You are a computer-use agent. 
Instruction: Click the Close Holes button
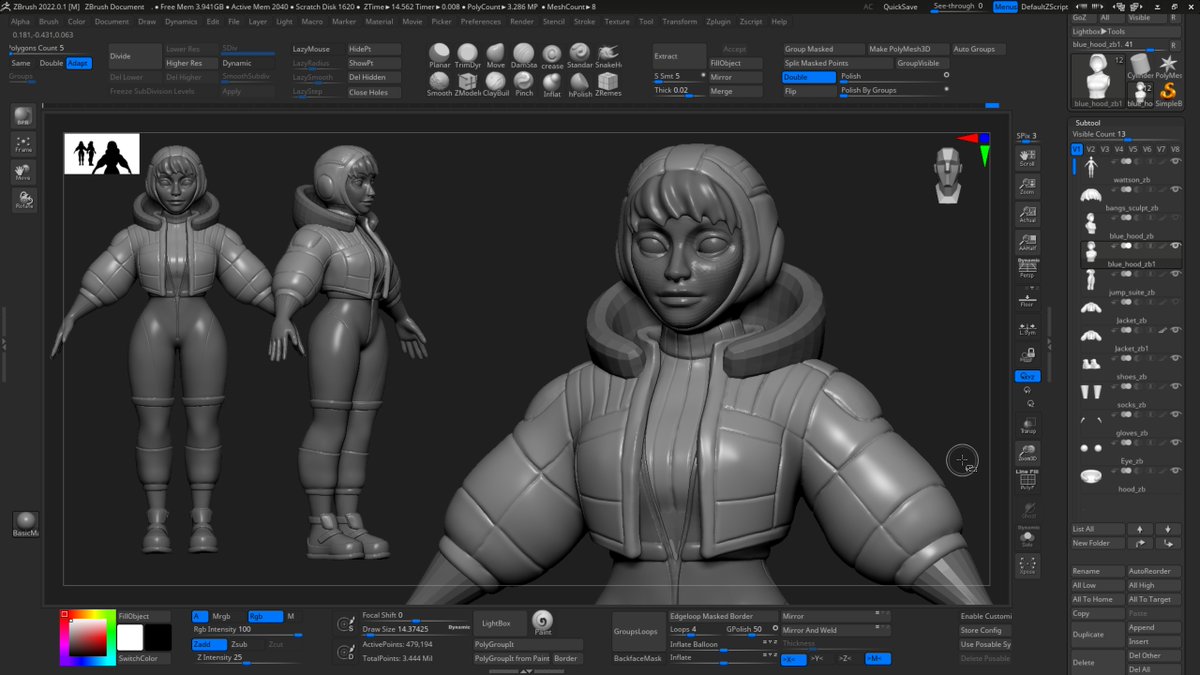[x=374, y=92]
